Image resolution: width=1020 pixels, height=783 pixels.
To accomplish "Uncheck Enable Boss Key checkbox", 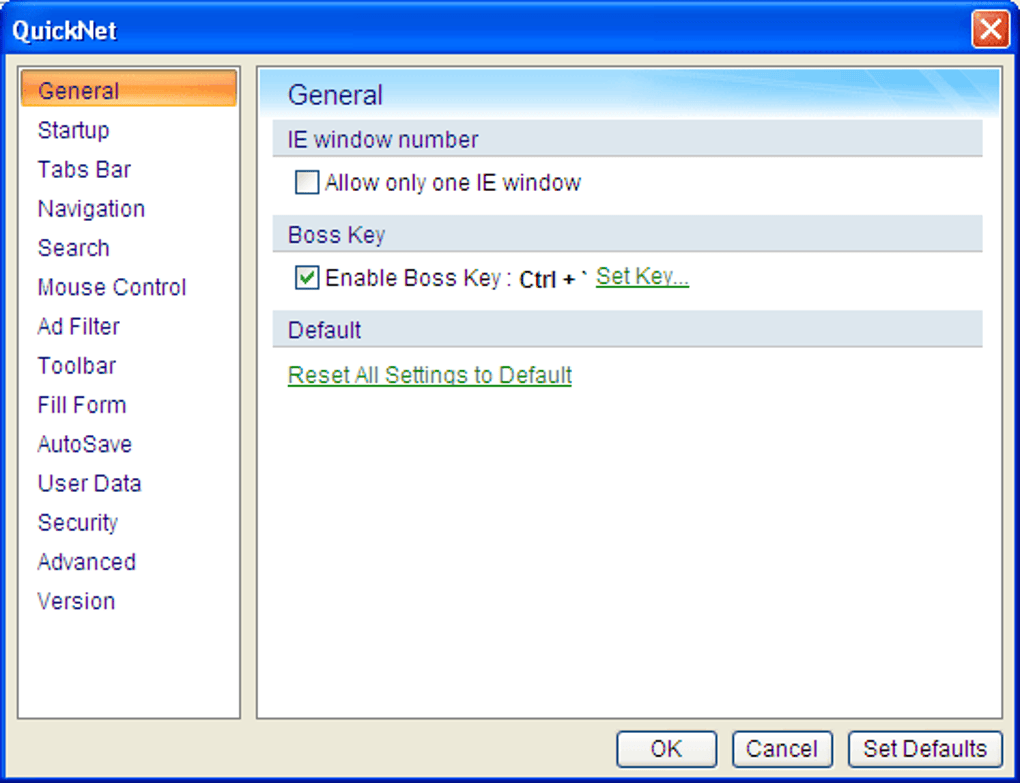I will 307,278.
